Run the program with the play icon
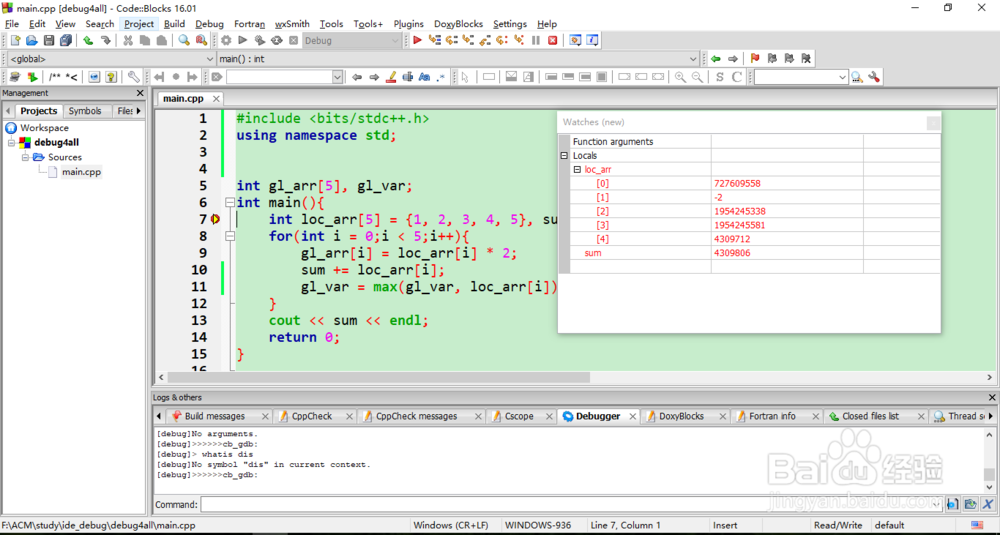The width and height of the screenshot is (1000, 535). click(x=242, y=40)
